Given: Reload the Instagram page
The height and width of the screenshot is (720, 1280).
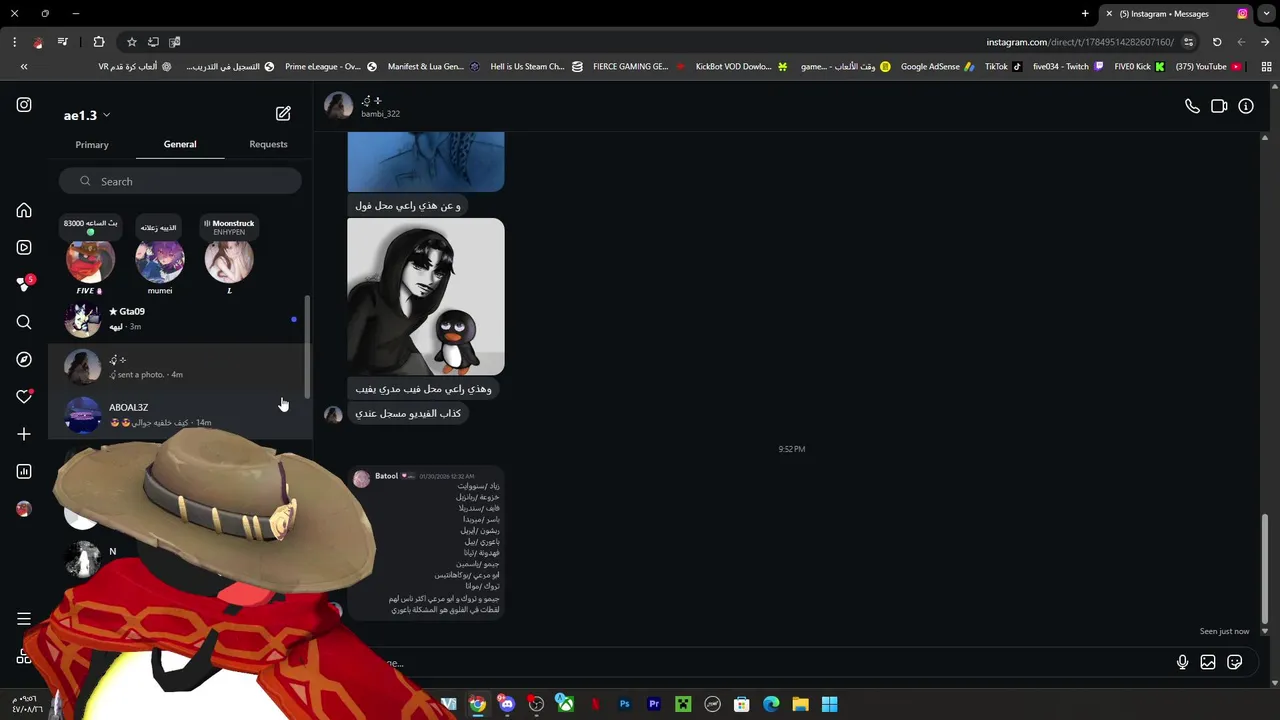Looking at the screenshot, I should pos(1217,42).
